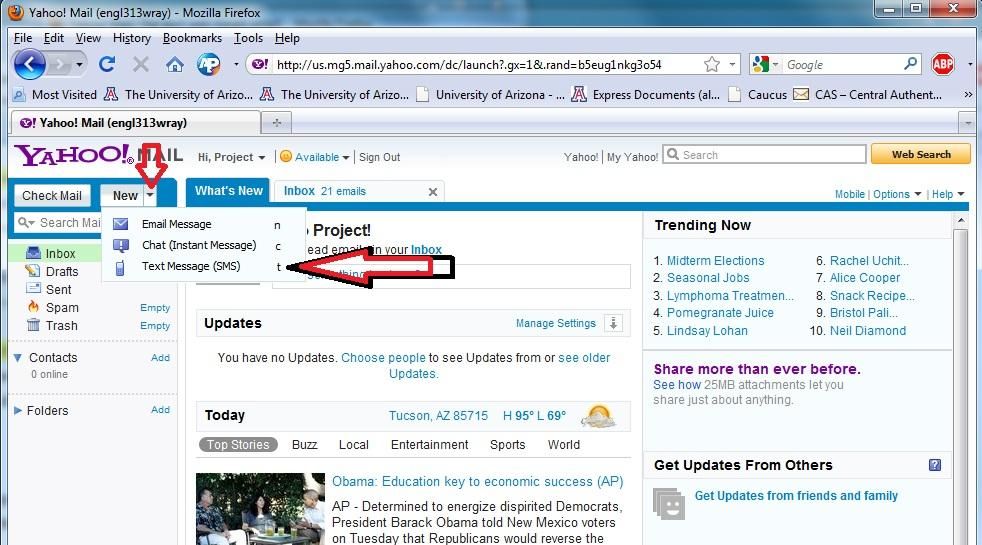Click the Sent folder icon
Viewport: 982px width, 545px height.
(33, 289)
